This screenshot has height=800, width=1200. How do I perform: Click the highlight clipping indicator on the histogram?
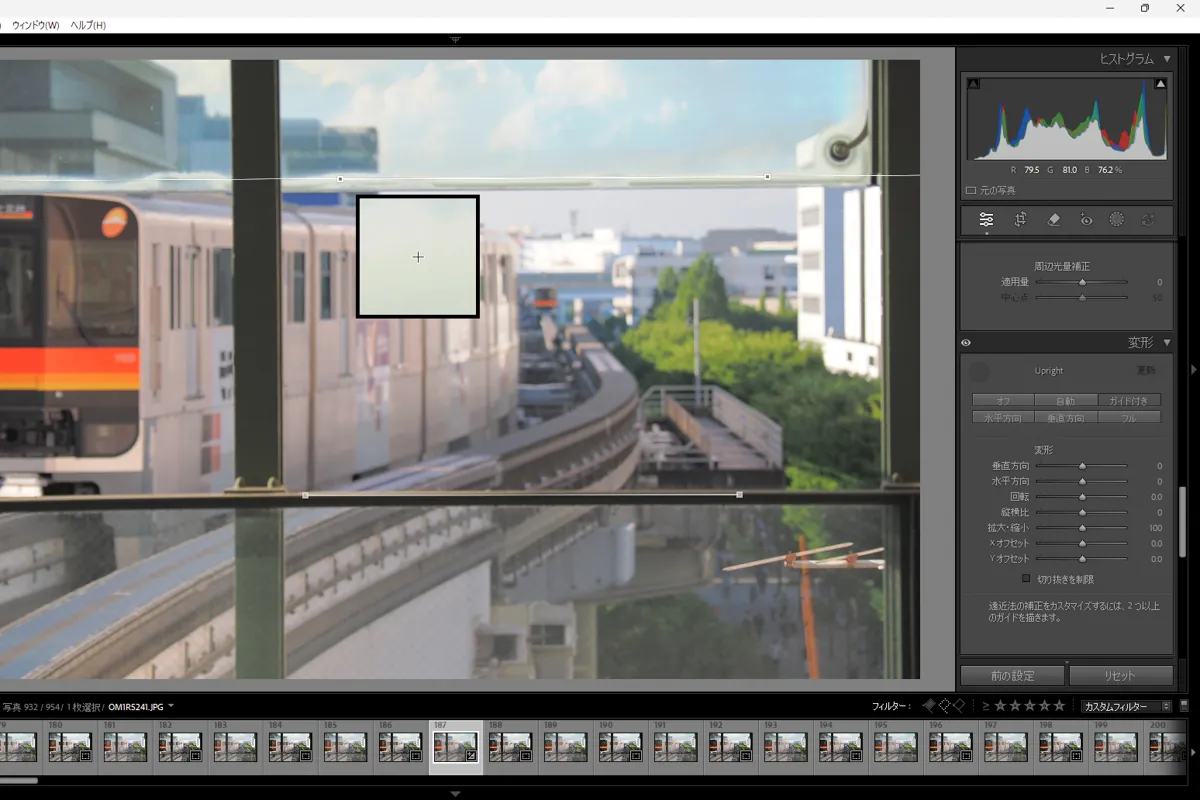(1158, 84)
